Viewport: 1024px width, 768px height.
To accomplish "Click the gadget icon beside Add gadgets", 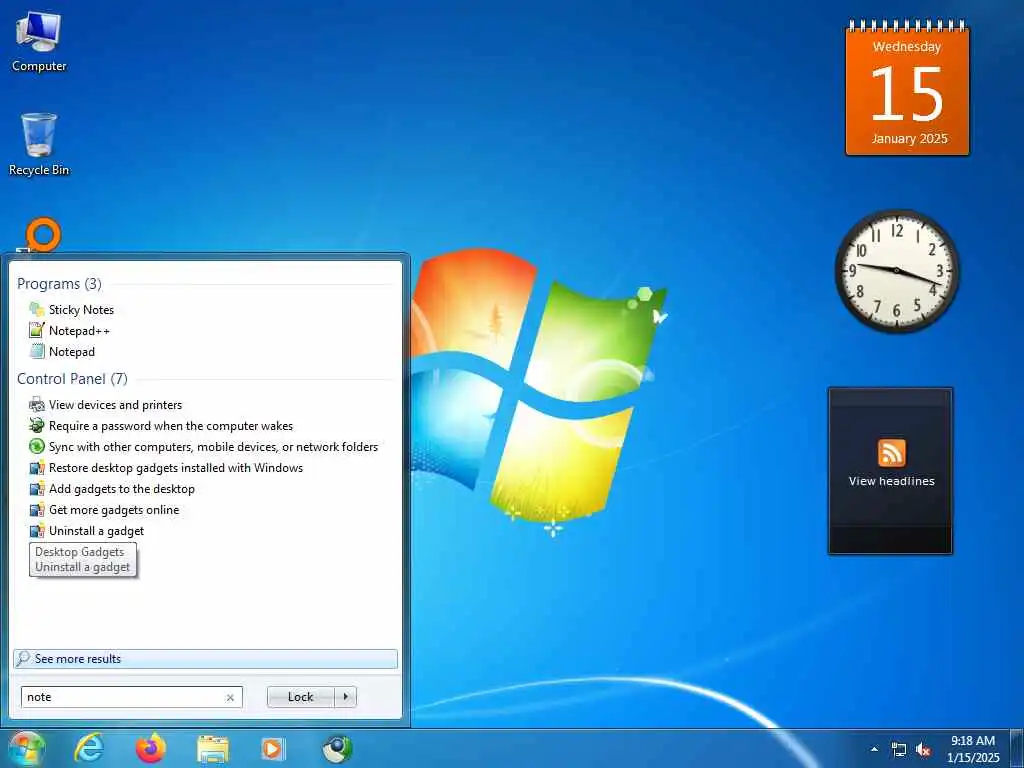I will point(37,488).
